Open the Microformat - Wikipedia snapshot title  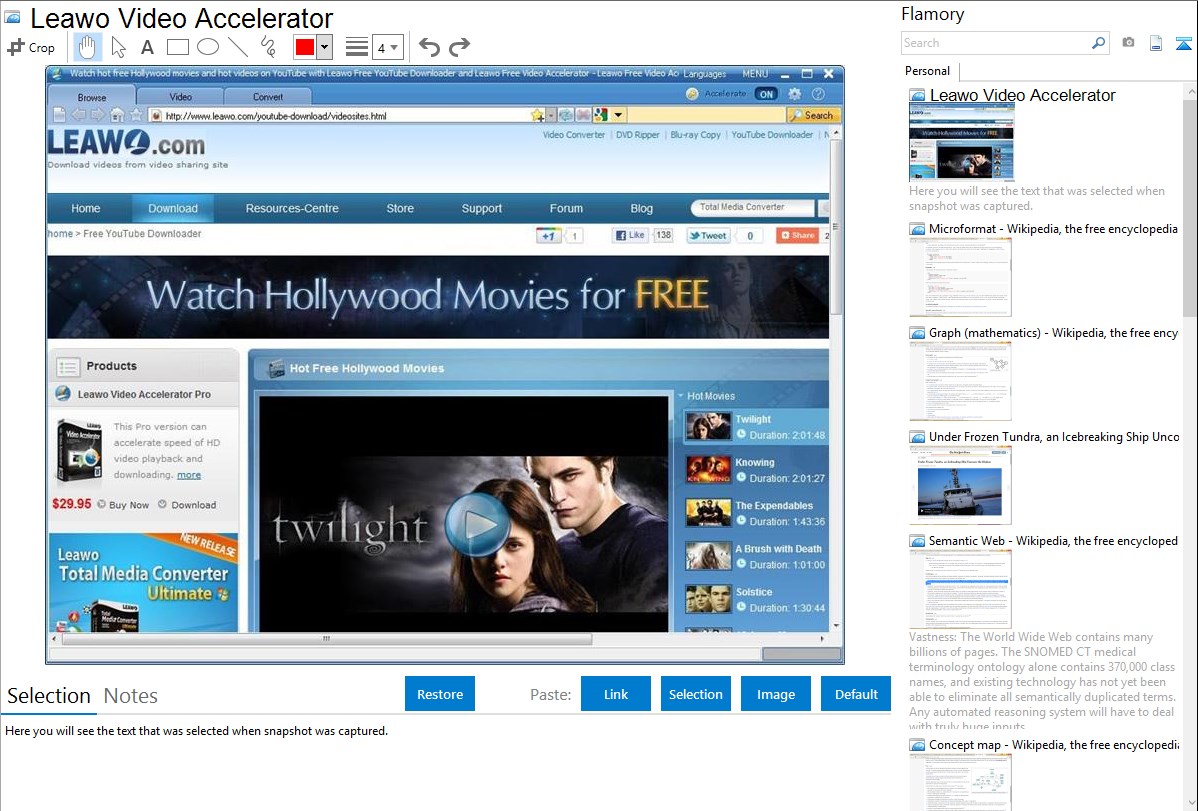[1053, 229]
